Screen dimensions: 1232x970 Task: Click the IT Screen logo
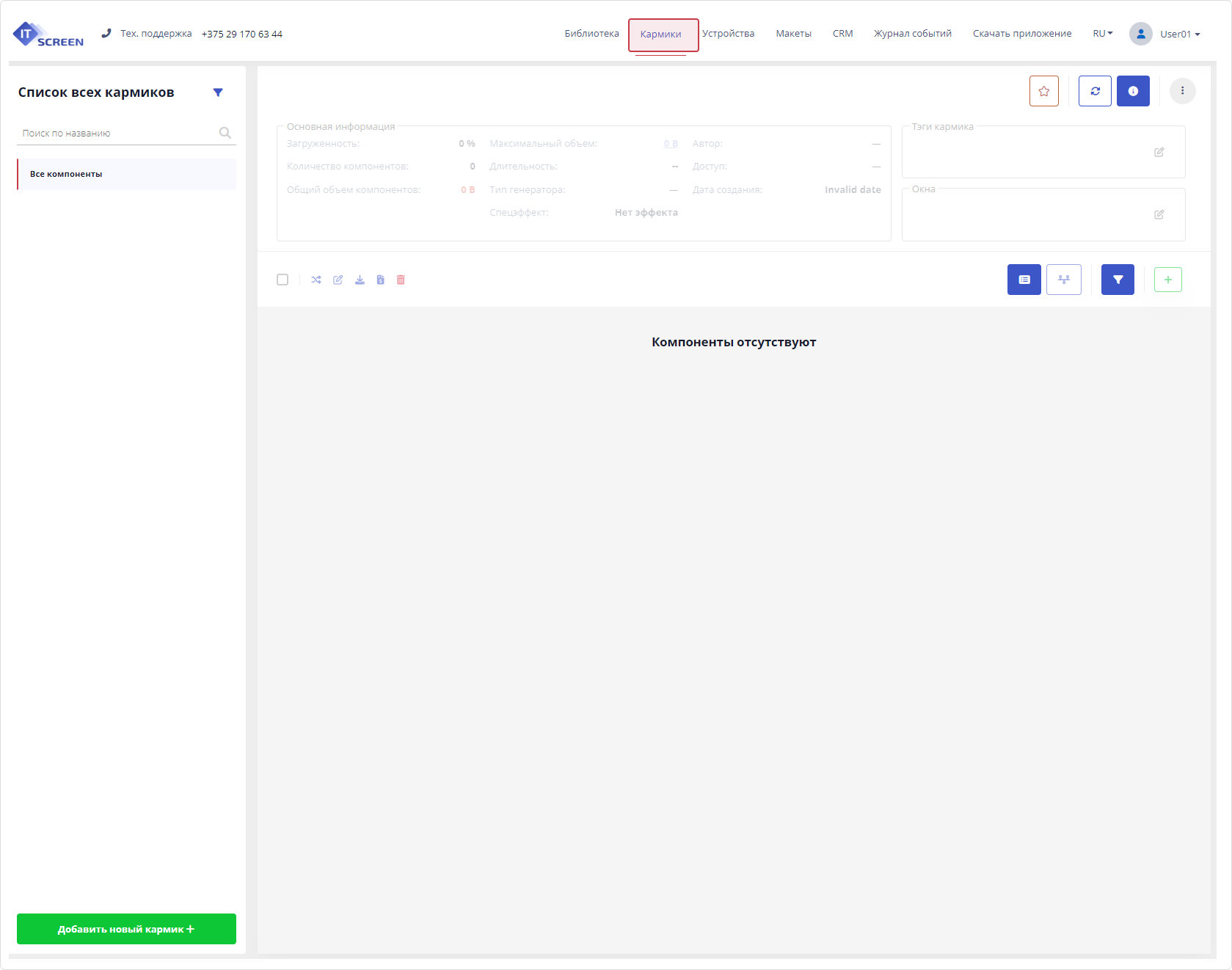pos(48,34)
